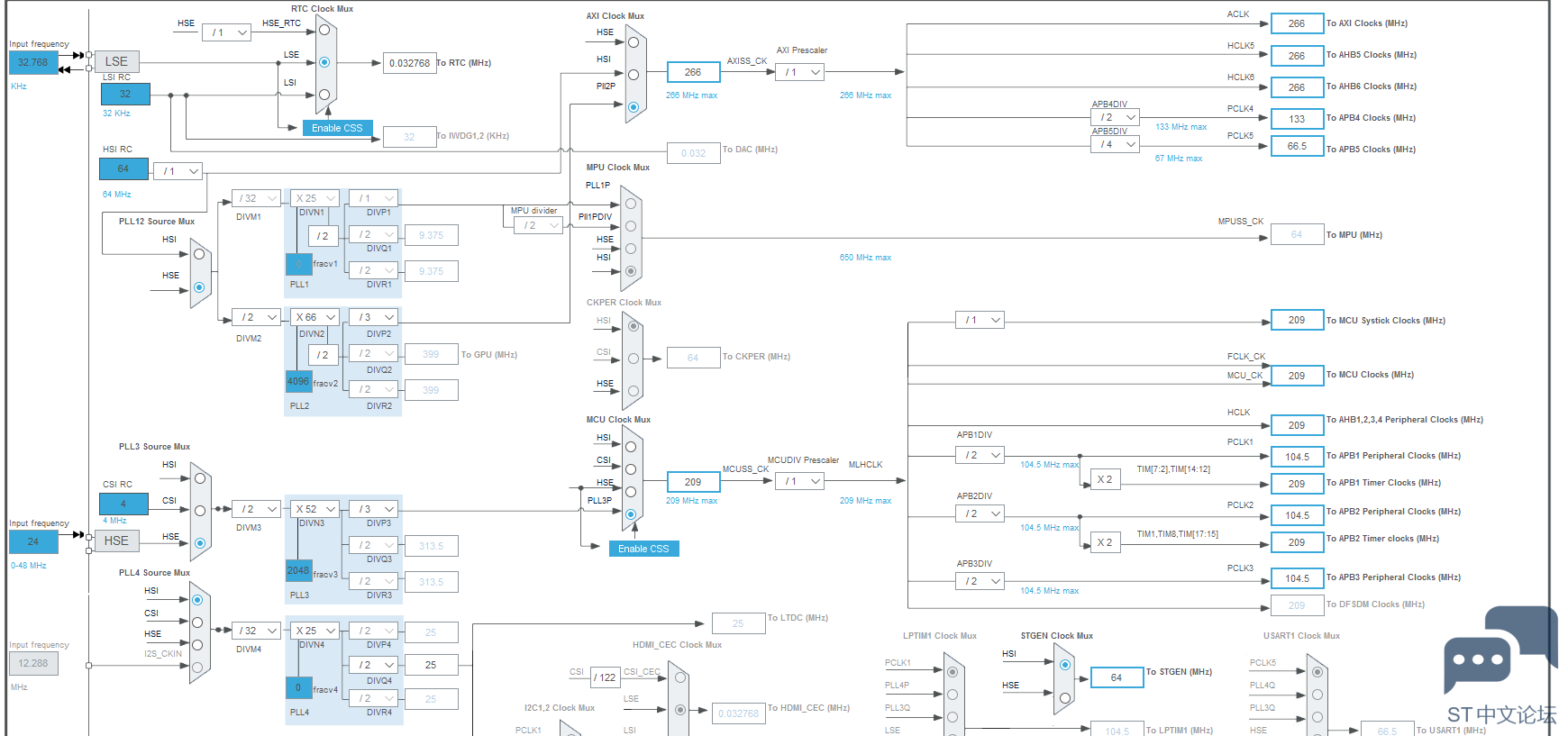Viewport: 1568px width, 736px height.
Task: Edit the HSE input frequency 24 field
Action: click(33, 541)
